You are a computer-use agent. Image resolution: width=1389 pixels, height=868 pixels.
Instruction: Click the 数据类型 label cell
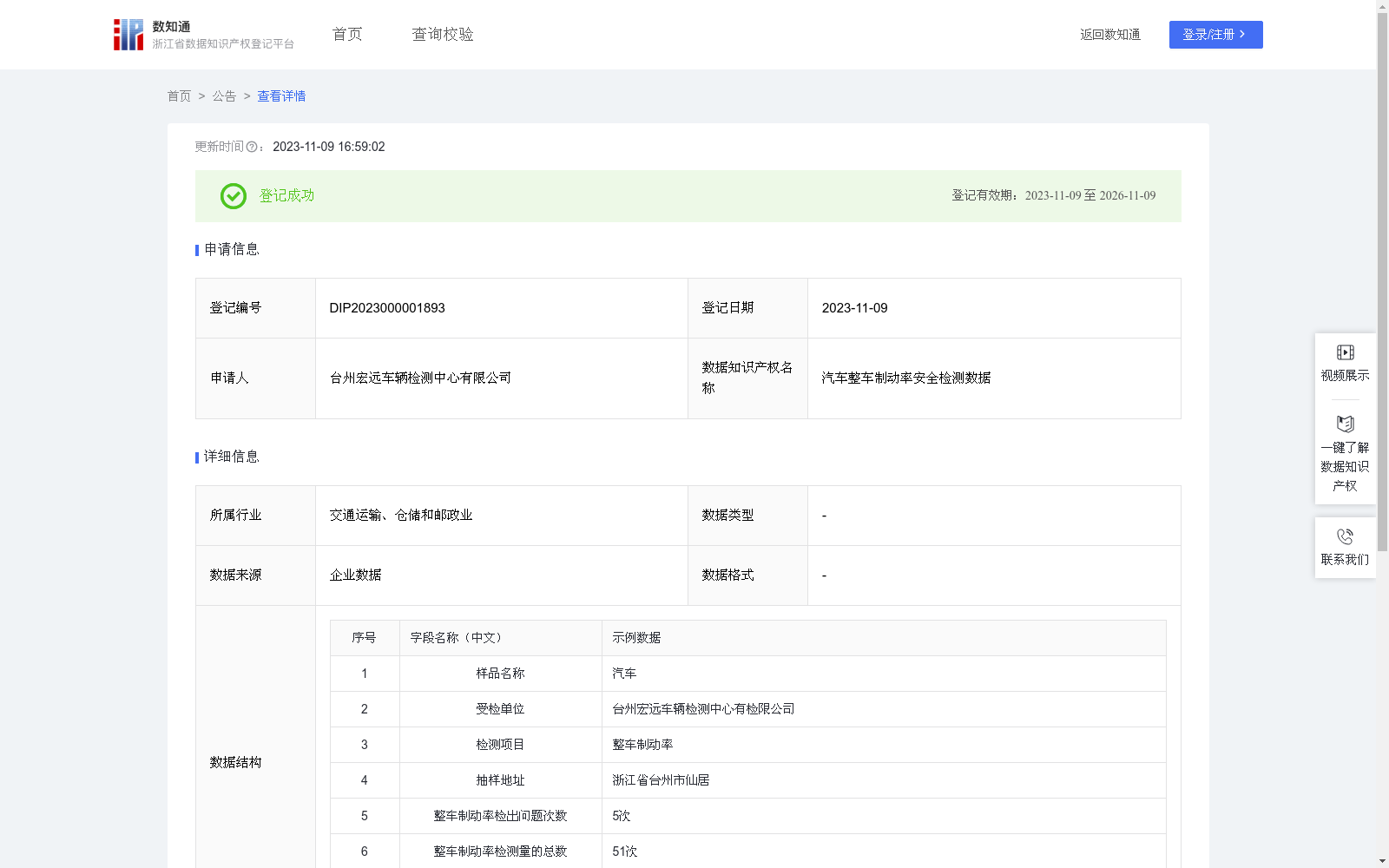(747, 516)
